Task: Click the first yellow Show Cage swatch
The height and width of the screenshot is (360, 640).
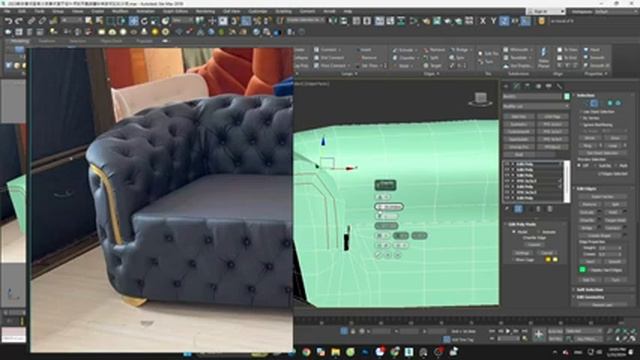Action: click(548, 260)
